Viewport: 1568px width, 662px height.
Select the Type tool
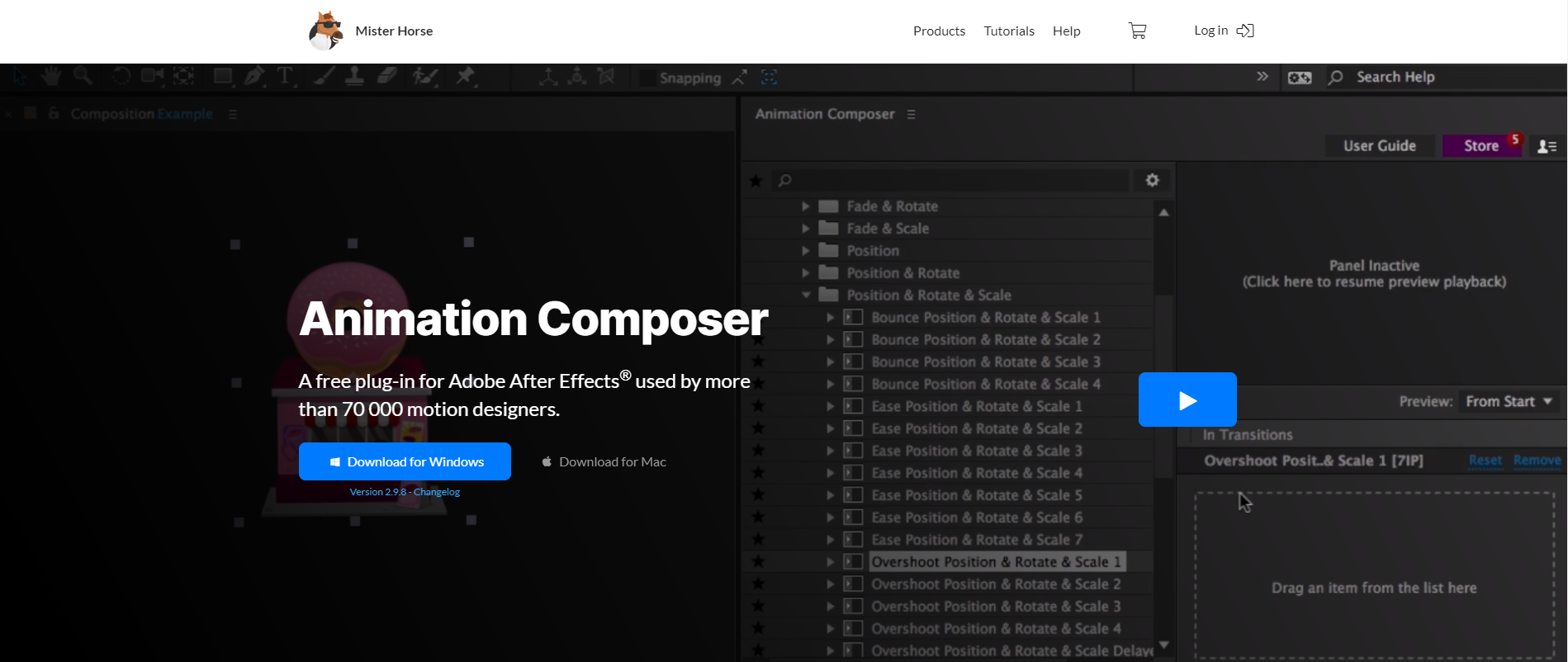285,77
